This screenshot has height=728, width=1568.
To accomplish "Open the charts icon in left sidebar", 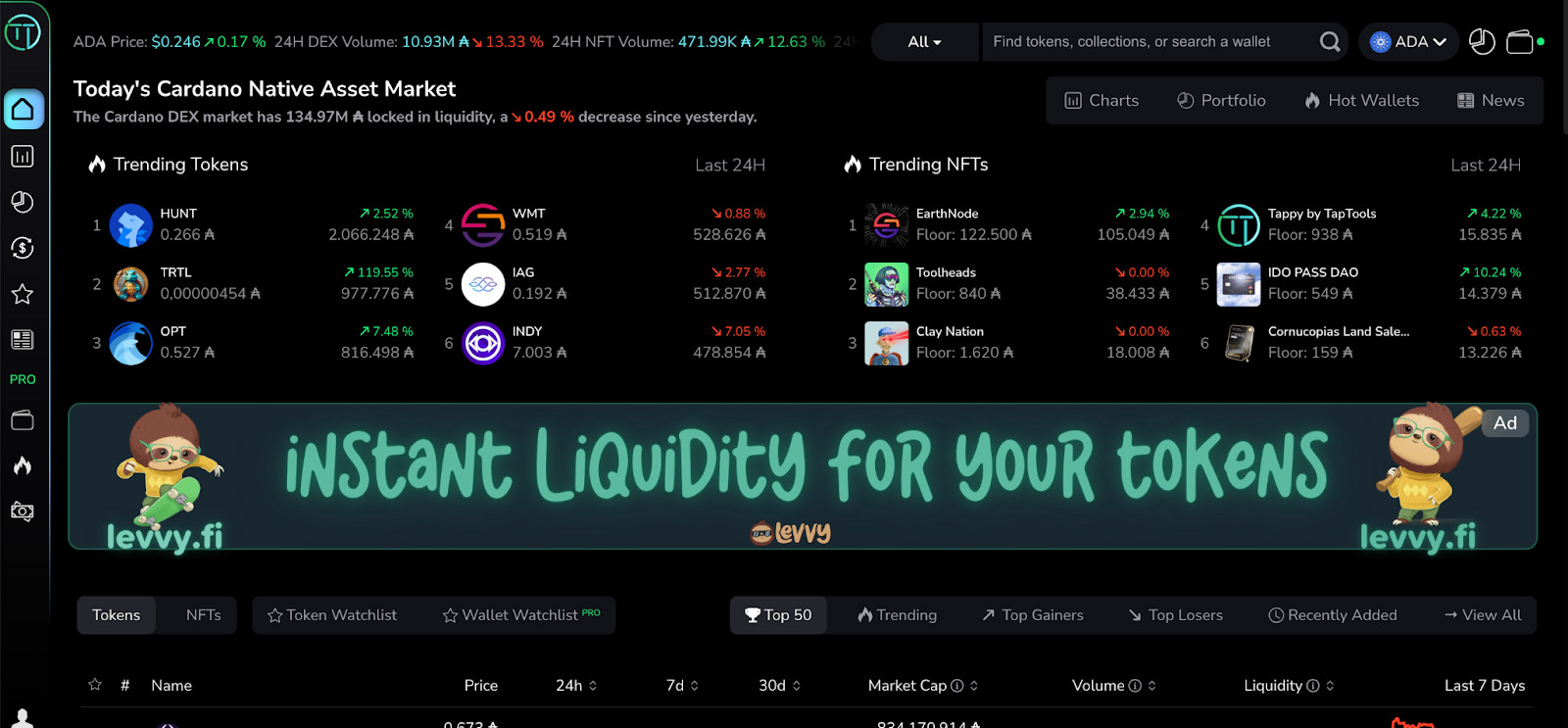I will tap(23, 156).
